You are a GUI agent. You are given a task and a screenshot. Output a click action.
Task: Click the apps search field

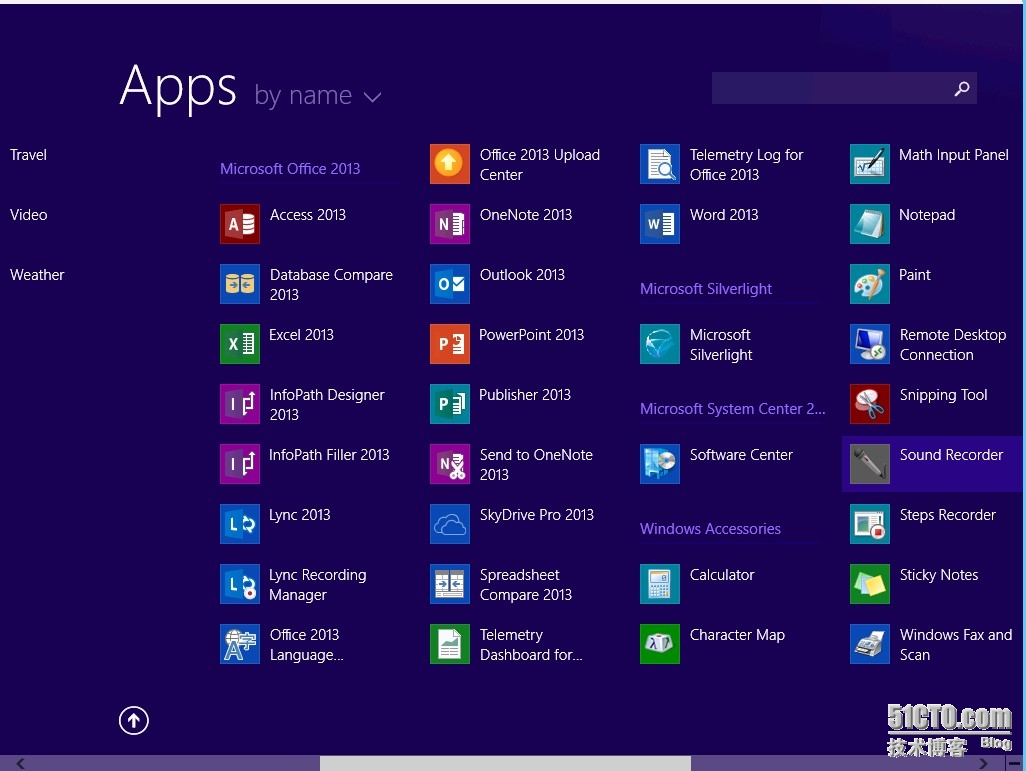844,88
